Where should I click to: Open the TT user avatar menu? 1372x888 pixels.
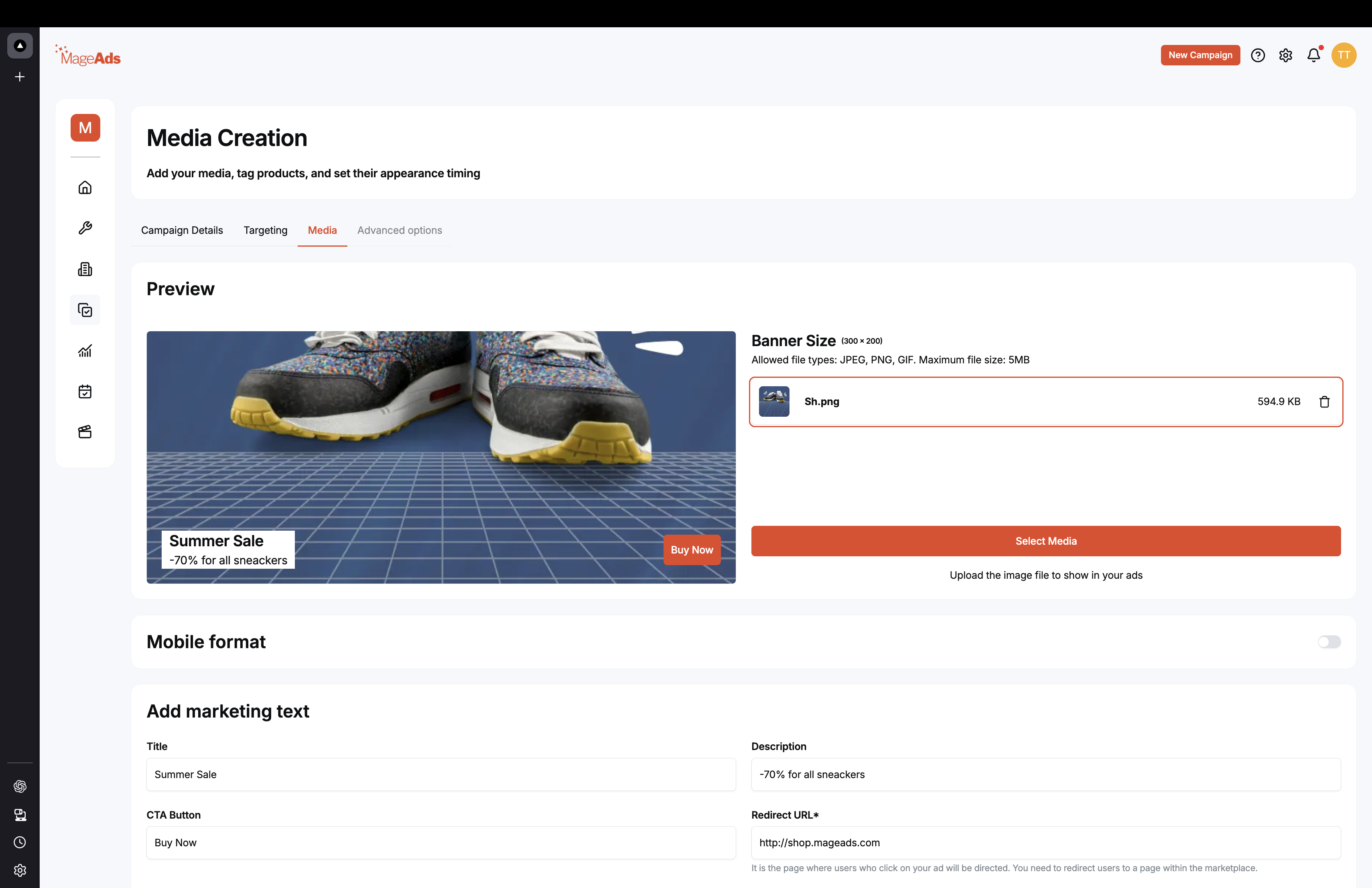tap(1344, 55)
